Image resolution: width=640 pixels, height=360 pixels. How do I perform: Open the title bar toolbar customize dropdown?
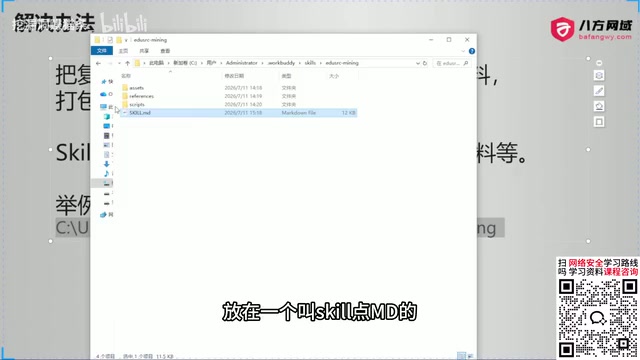pos(126,40)
